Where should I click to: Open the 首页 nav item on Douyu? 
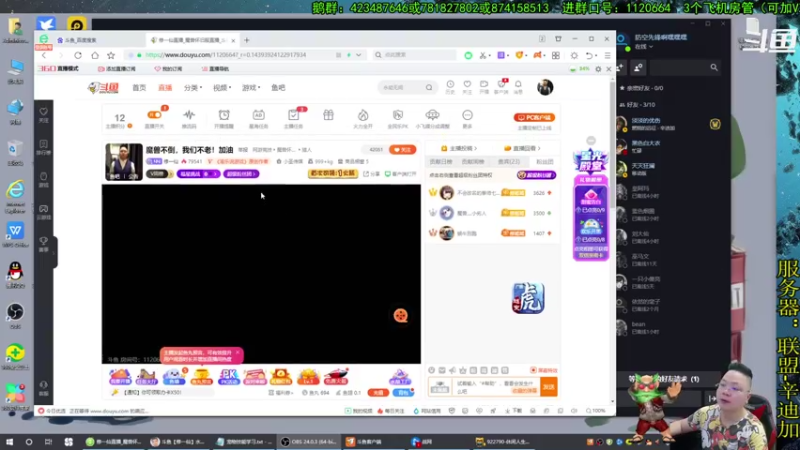pyautogui.click(x=139, y=88)
